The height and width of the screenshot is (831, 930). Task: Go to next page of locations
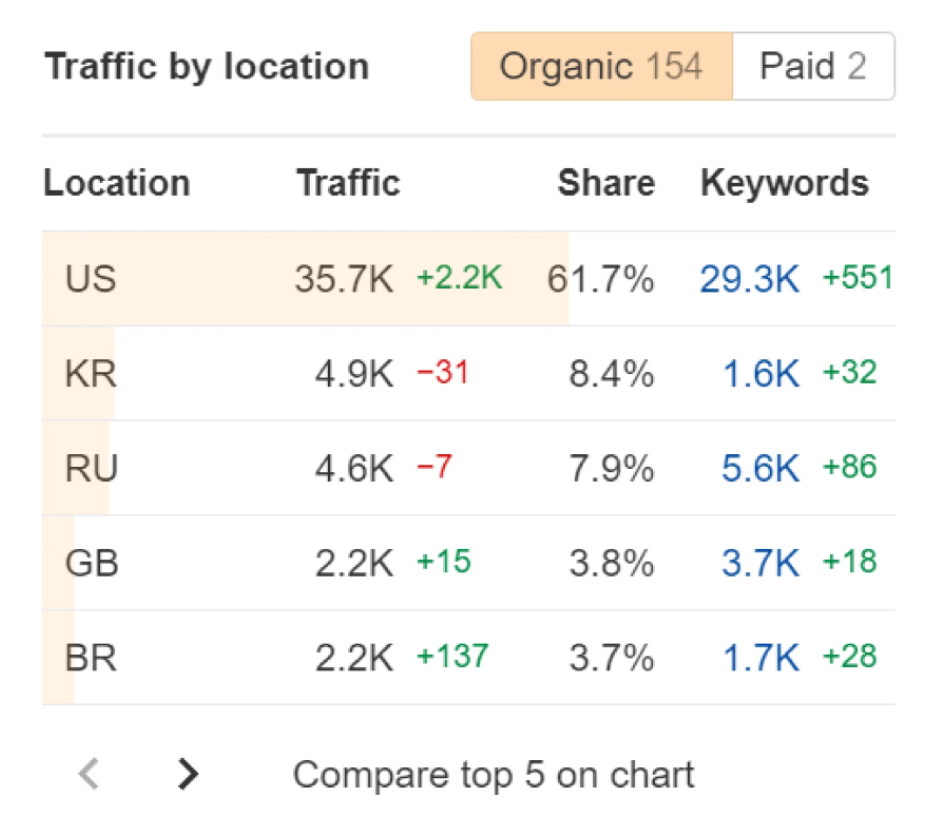187,773
